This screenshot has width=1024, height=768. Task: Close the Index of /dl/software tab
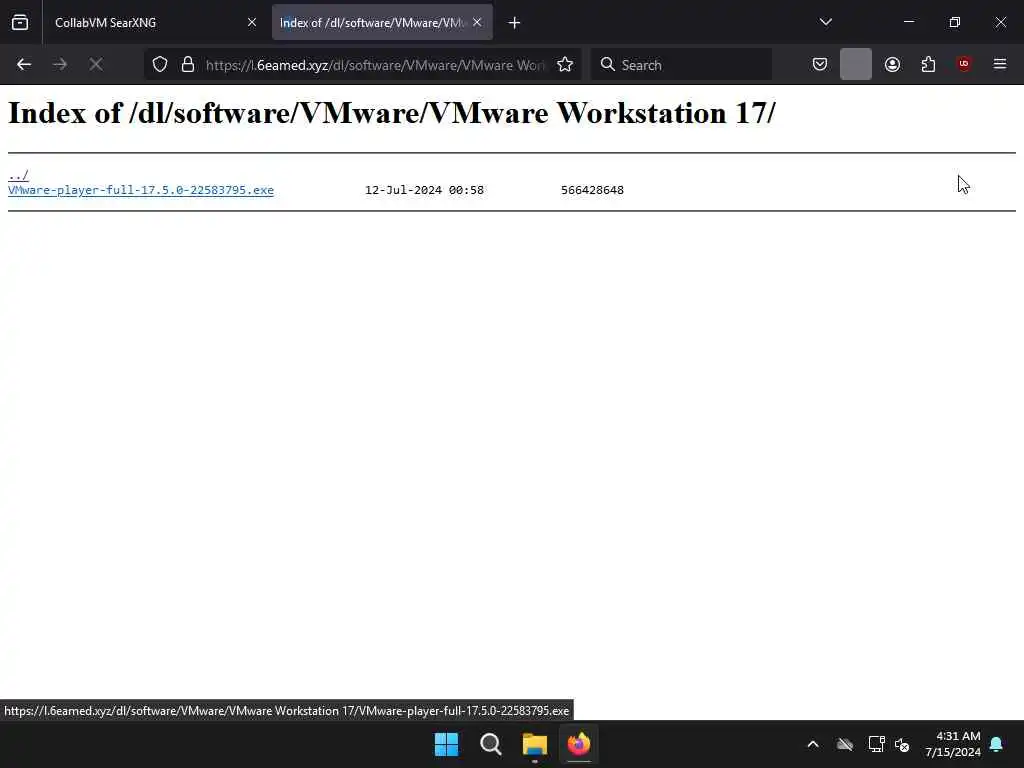pos(477,22)
